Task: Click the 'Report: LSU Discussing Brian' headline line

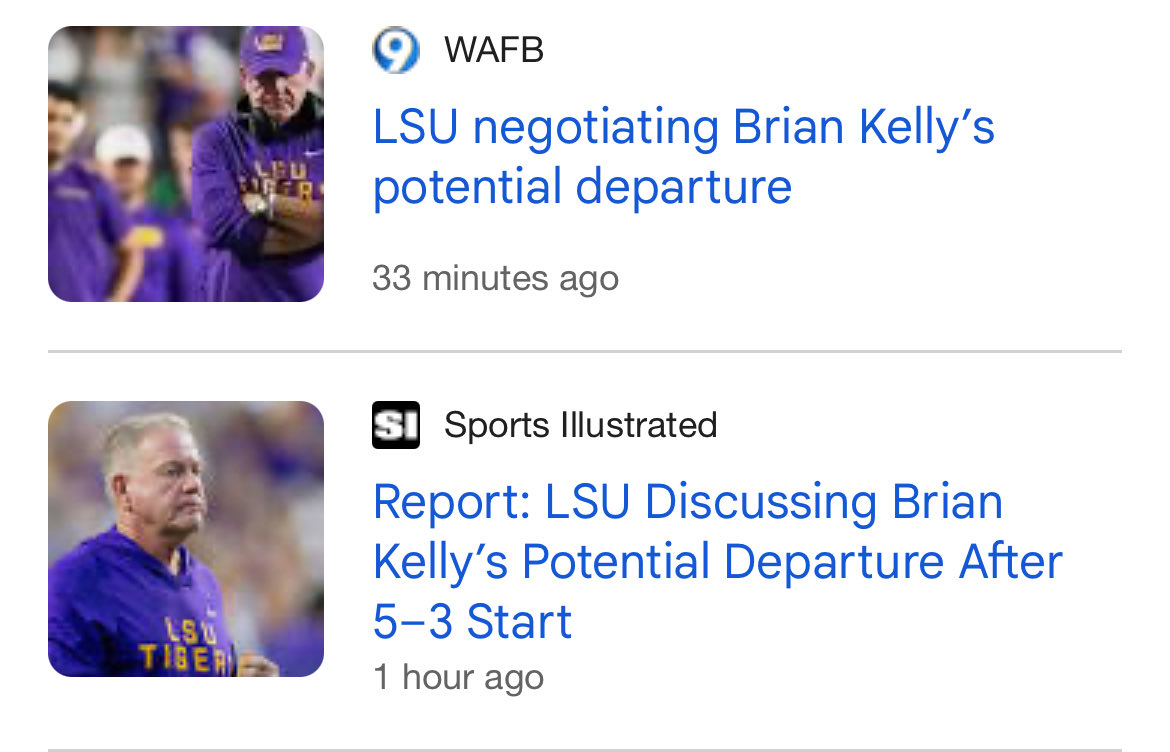Action: pos(688,501)
